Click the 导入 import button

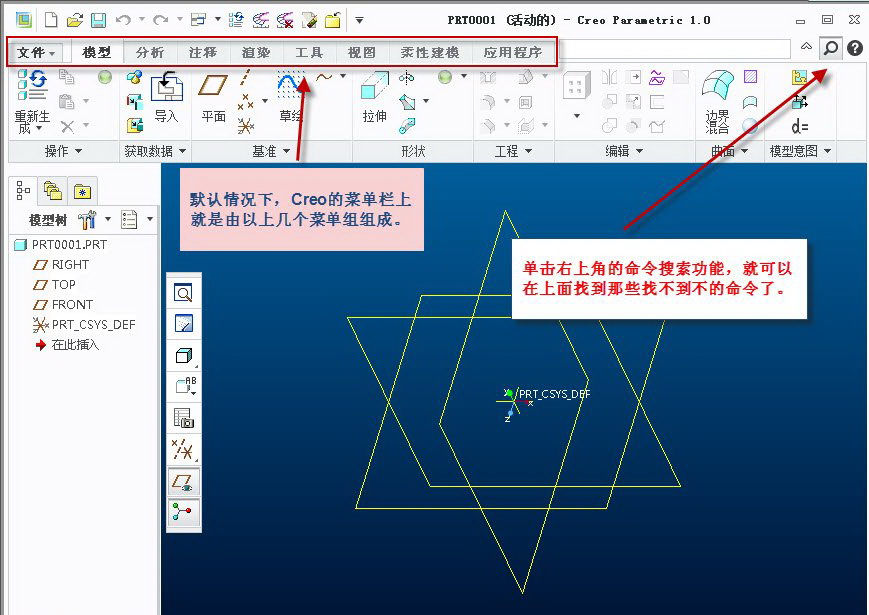(166, 97)
